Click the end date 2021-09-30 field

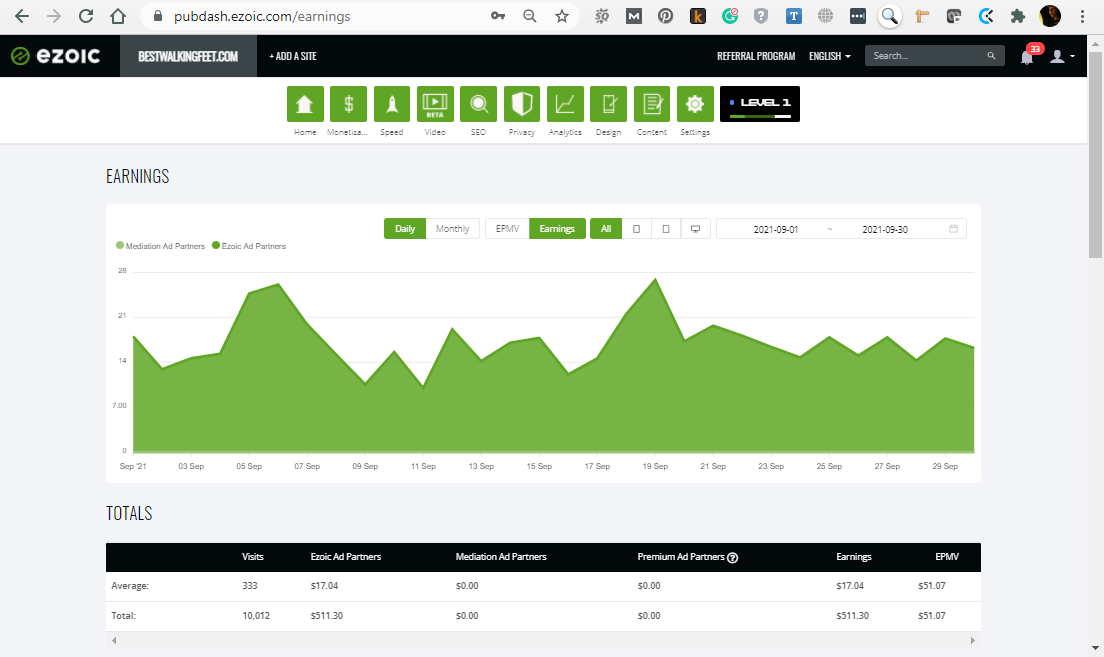point(885,230)
